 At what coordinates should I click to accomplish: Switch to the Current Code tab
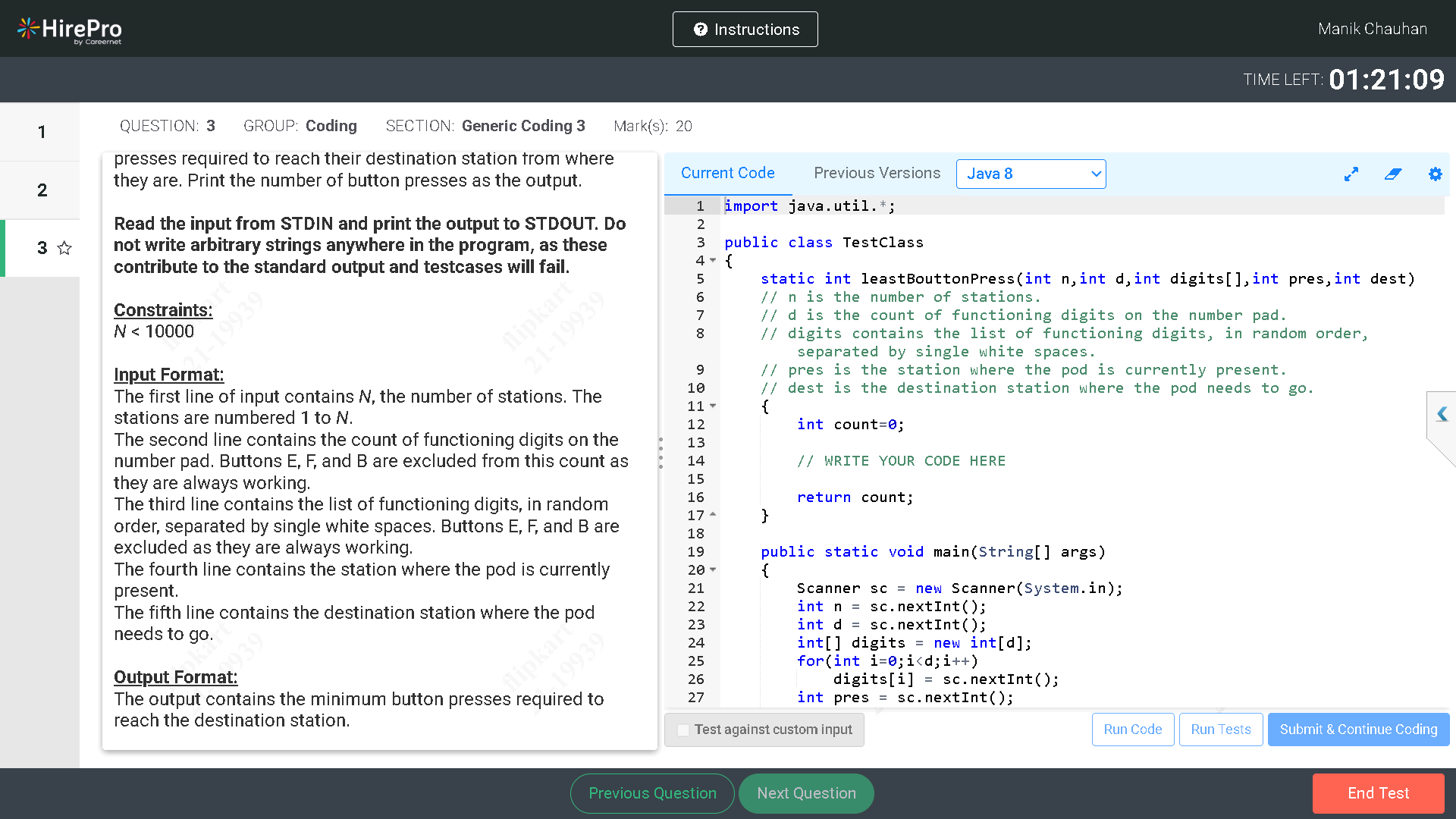[727, 174]
